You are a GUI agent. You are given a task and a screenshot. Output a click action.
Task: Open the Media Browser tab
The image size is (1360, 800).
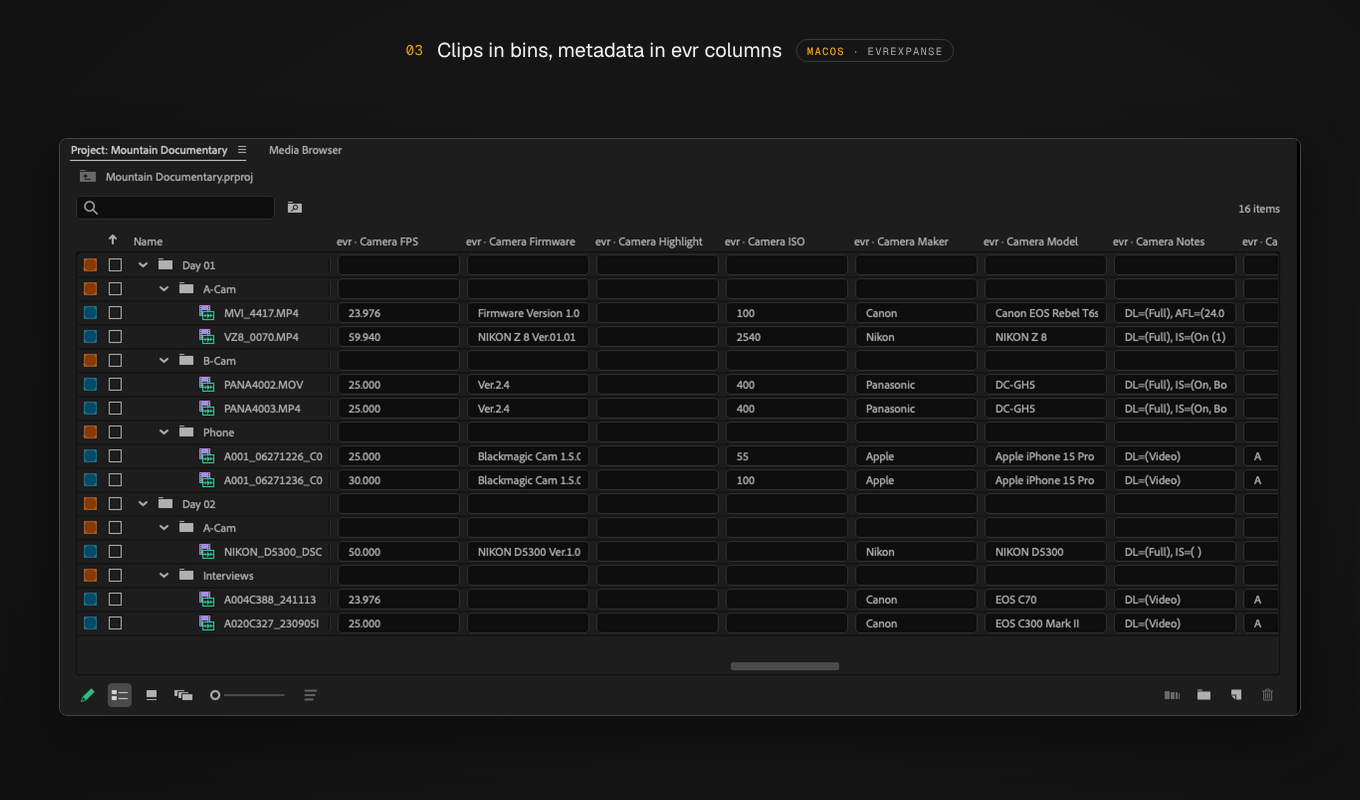coord(305,150)
